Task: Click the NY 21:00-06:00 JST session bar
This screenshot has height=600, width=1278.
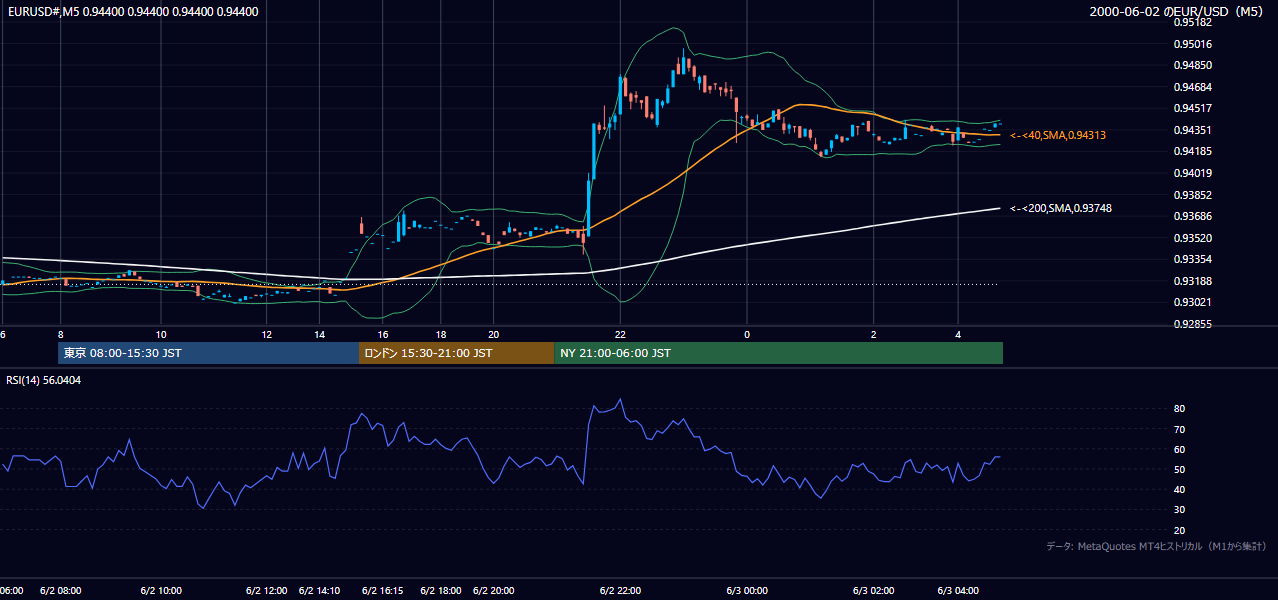Action: pos(779,353)
